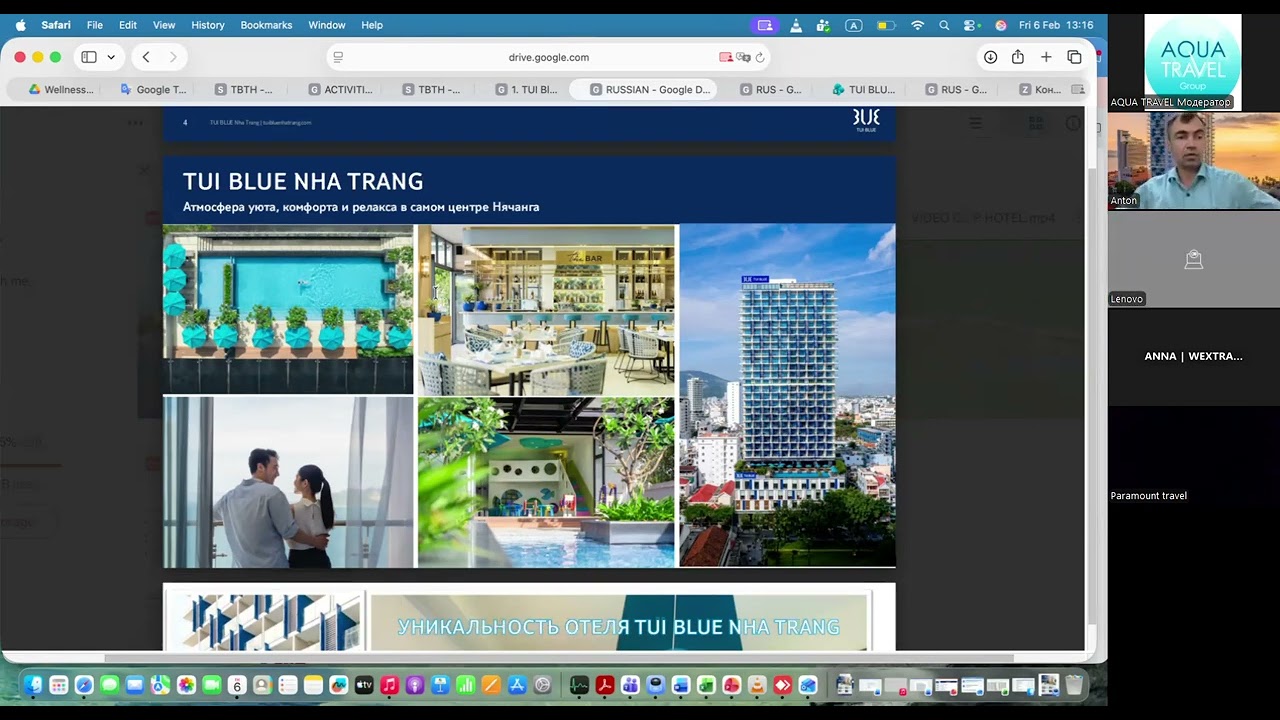Reload the page with the refresh icon
Viewport: 1280px width, 720px height.
pyautogui.click(x=760, y=57)
